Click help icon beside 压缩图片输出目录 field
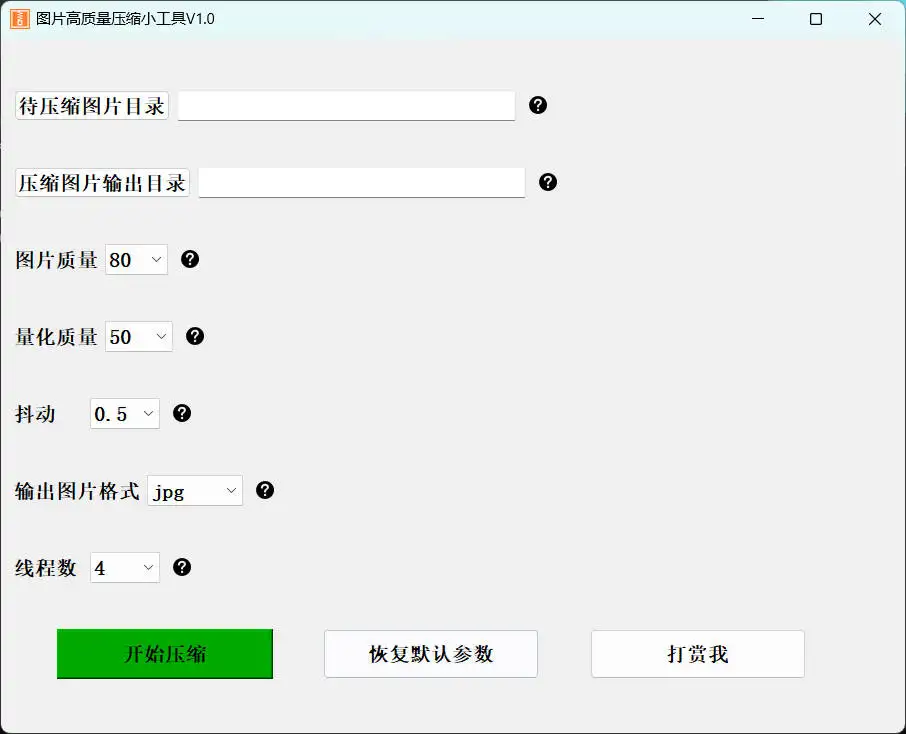 tap(548, 182)
